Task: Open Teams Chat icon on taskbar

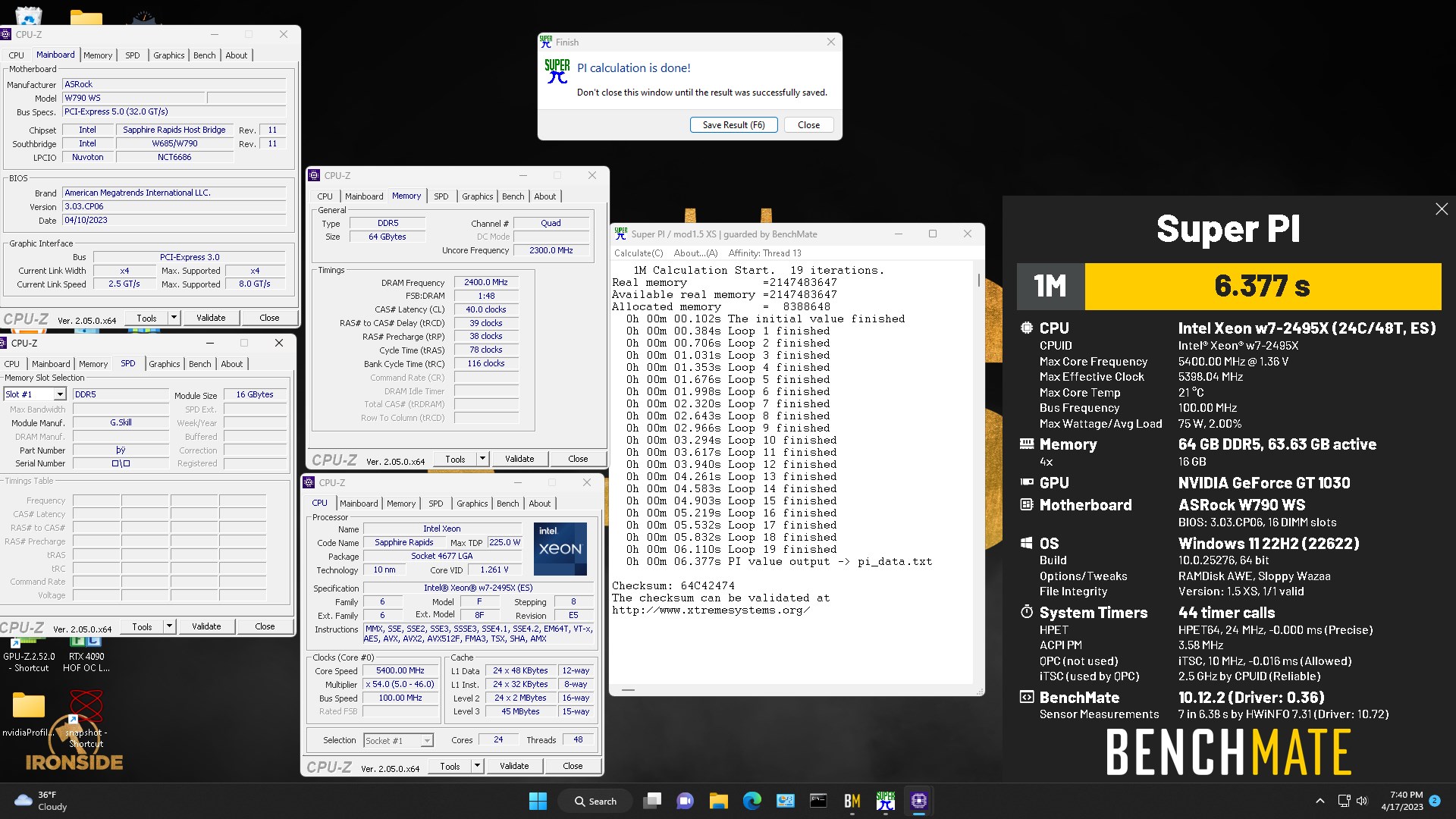Action: coord(685,801)
